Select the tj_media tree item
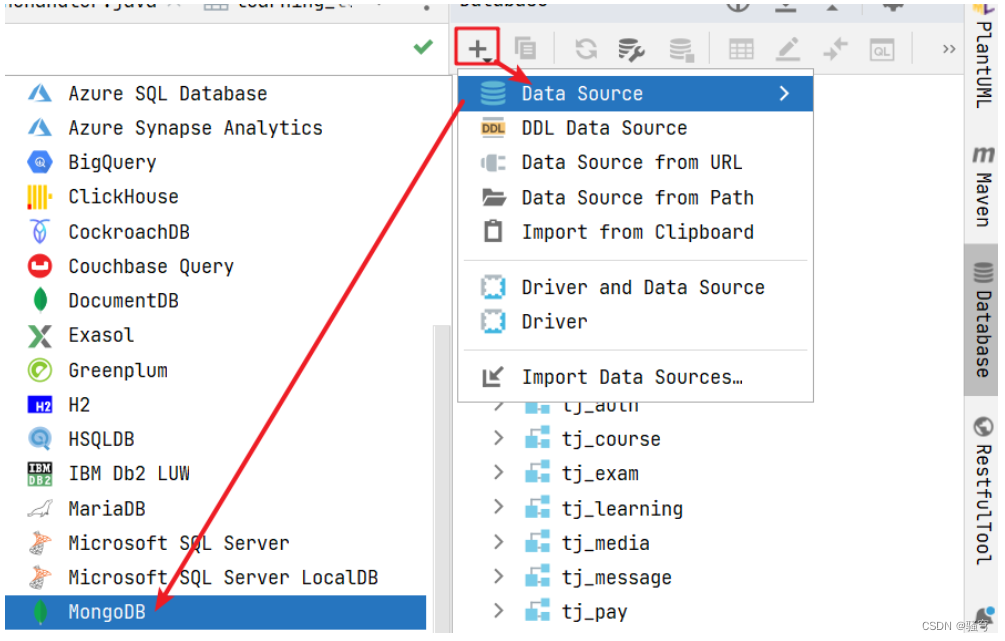 pyautogui.click(x=606, y=544)
